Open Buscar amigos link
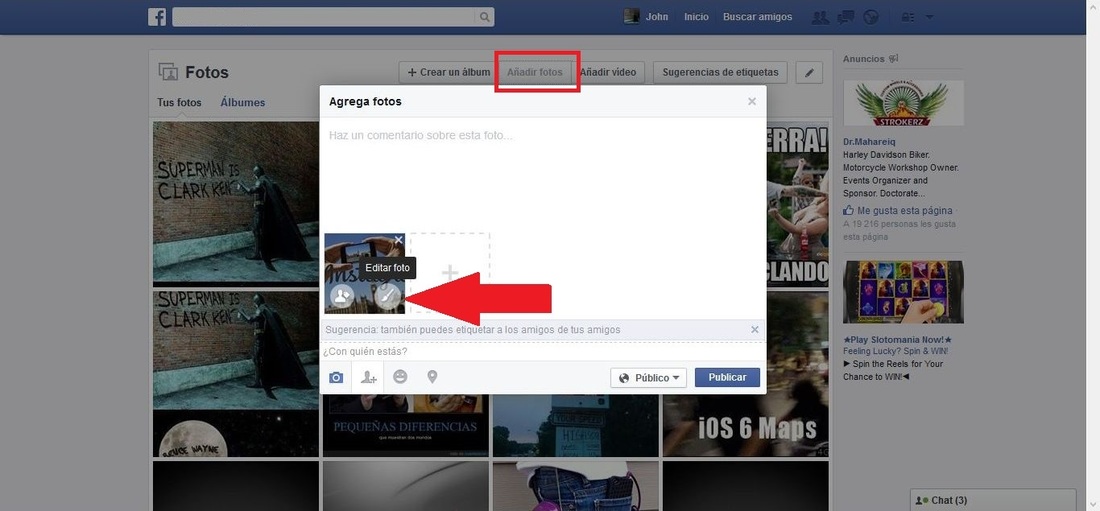The height and width of the screenshot is (511, 1100). click(758, 17)
